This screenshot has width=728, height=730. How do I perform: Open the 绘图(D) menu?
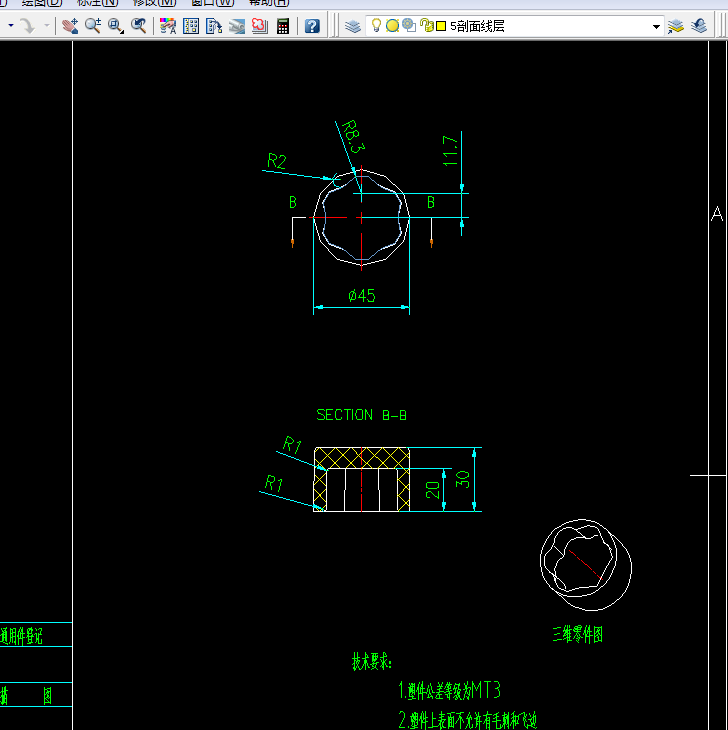tap(41, 3)
